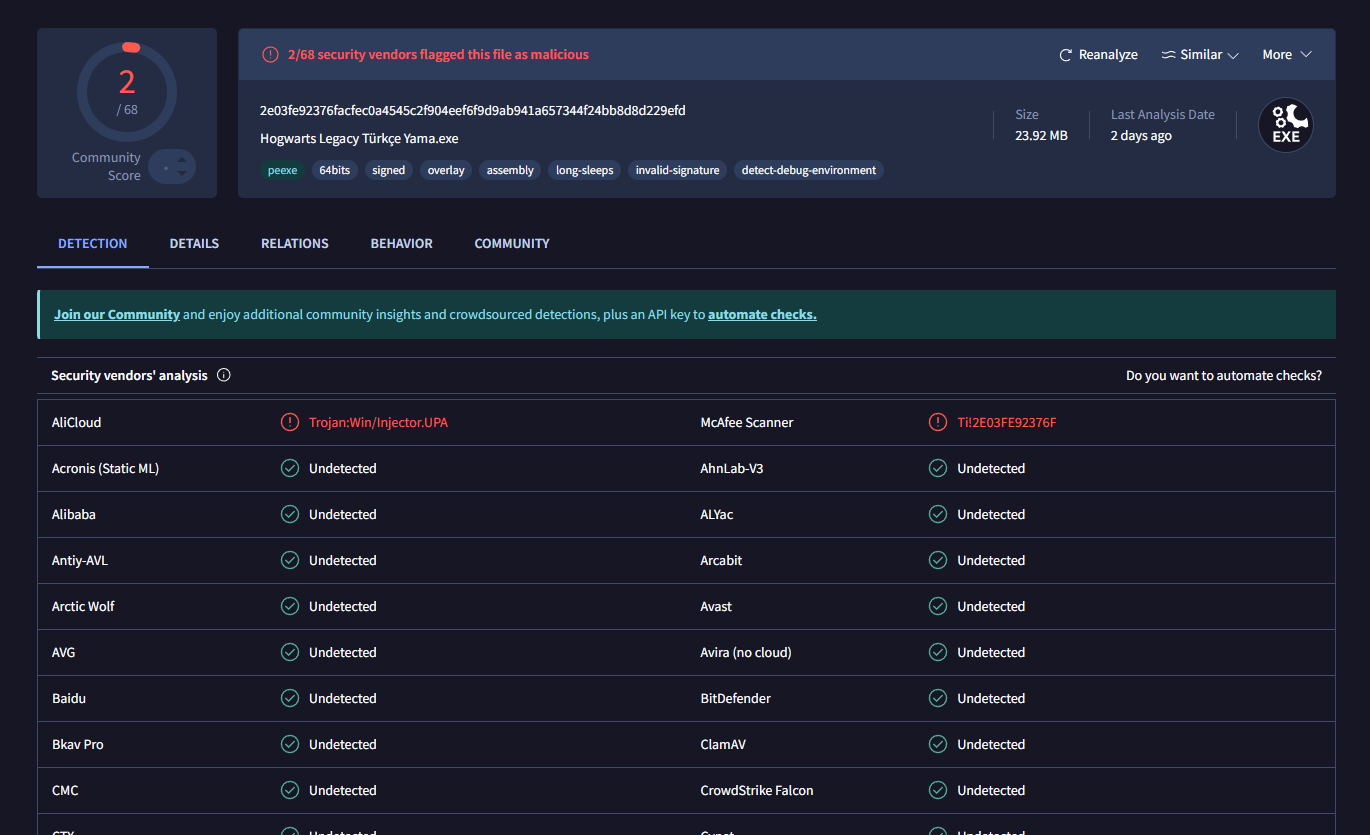Click the EXE file type icon

point(1286,125)
